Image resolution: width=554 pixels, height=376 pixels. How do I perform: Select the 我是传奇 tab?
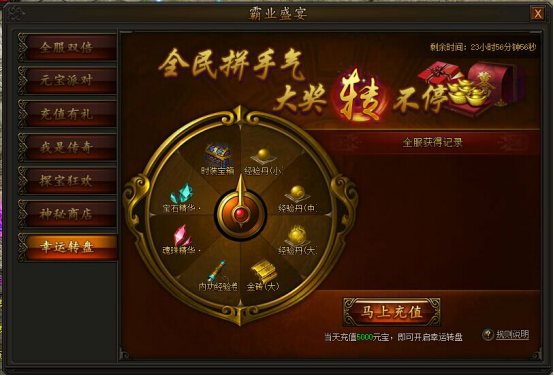tap(67, 147)
